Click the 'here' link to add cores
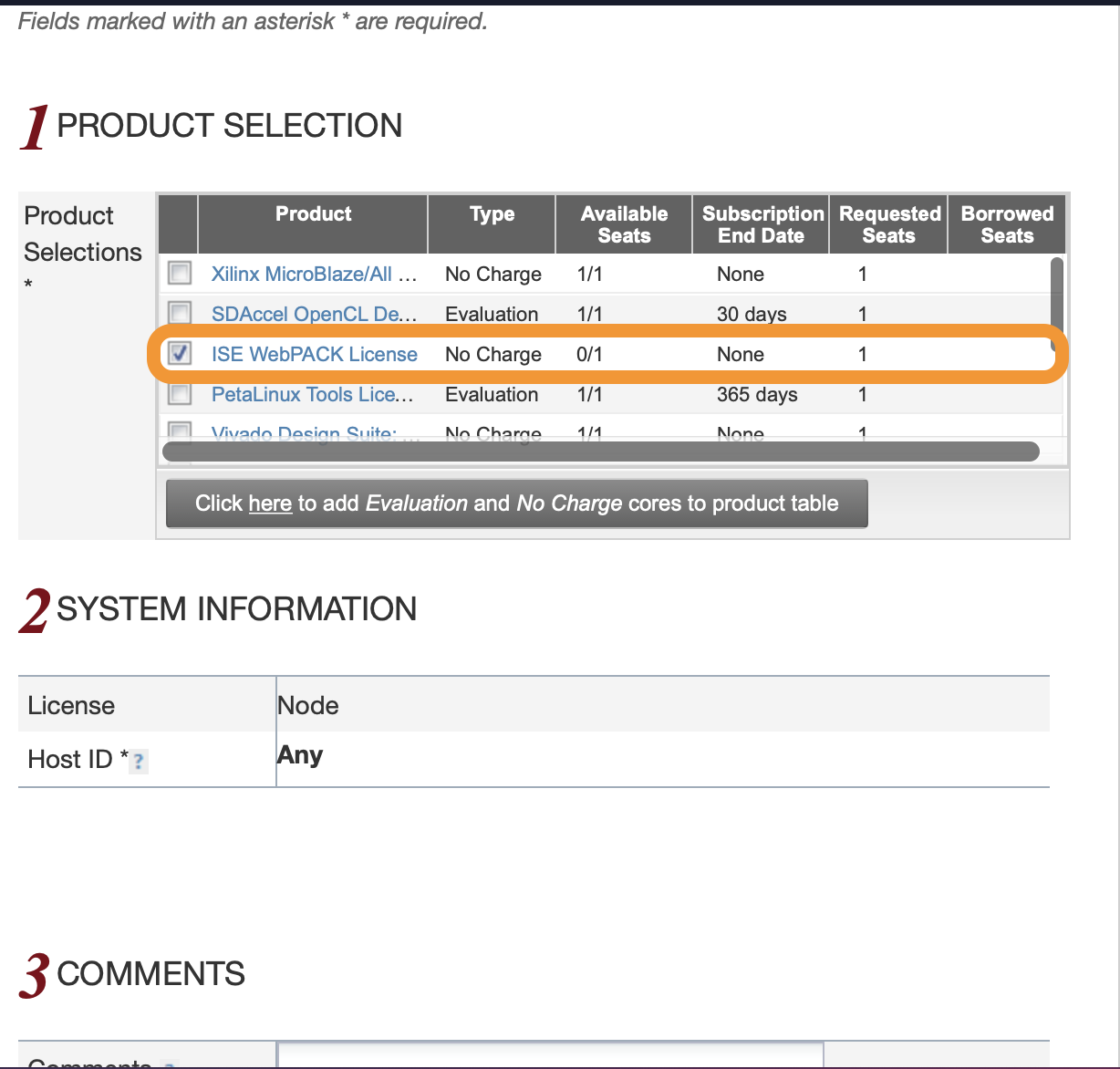 coord(270,503)
